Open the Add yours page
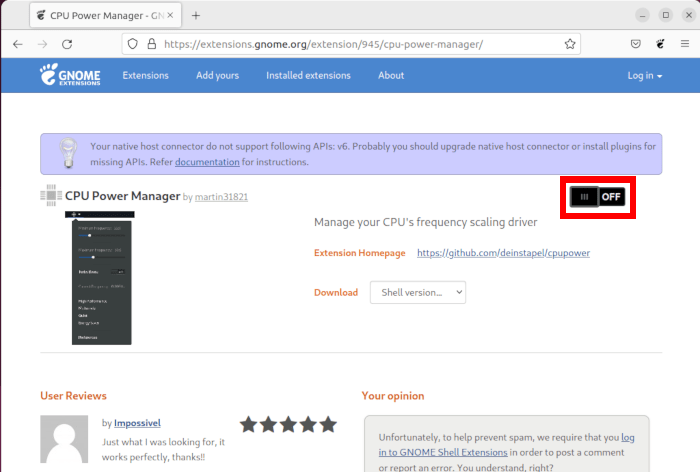The image size is (700, 472). [217, 75]
